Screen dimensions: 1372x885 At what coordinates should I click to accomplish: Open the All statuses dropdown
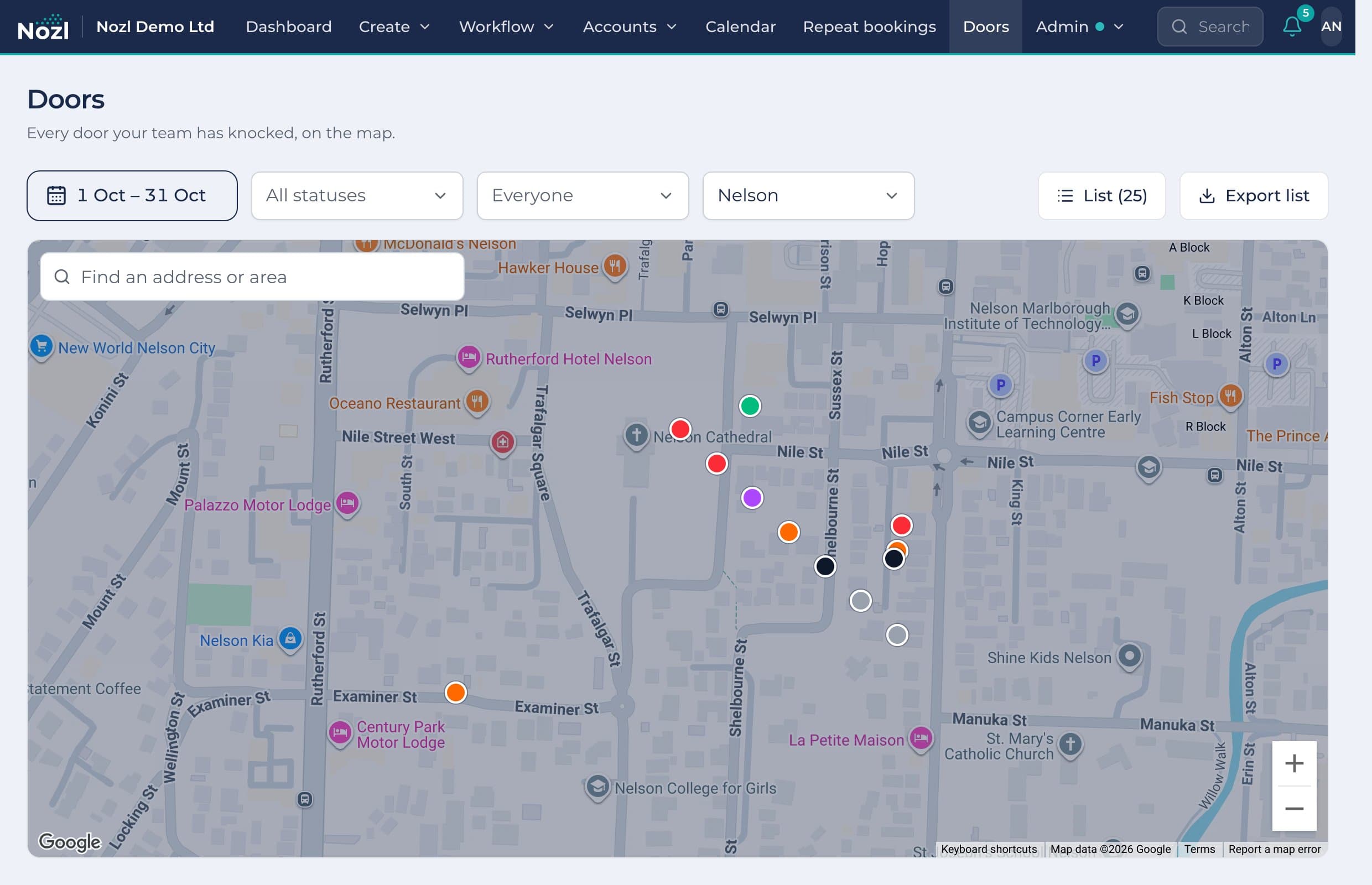tap(357, 196)
